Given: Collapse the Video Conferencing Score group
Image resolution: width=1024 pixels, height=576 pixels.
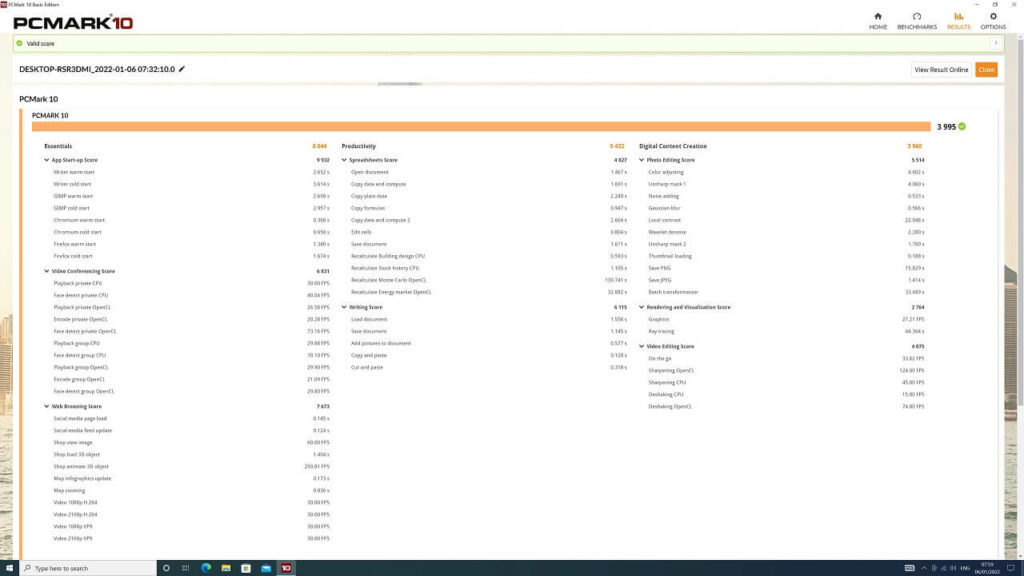Looking at the screenshot, I should click(x=46, y=271).
